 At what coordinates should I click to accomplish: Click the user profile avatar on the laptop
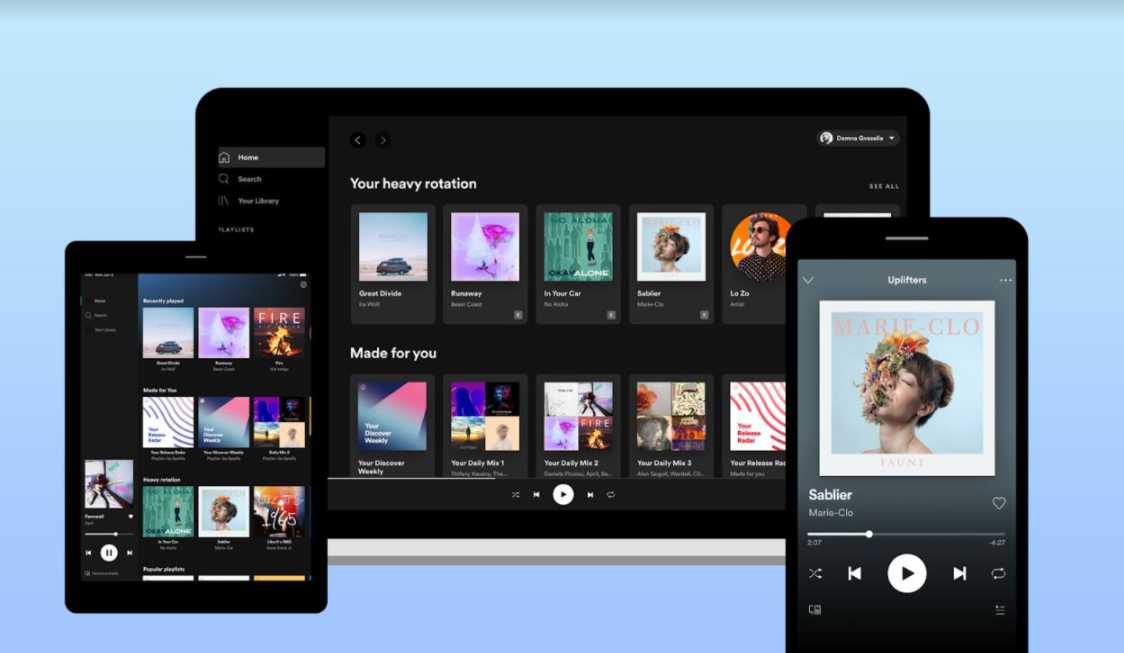[827, 138]
